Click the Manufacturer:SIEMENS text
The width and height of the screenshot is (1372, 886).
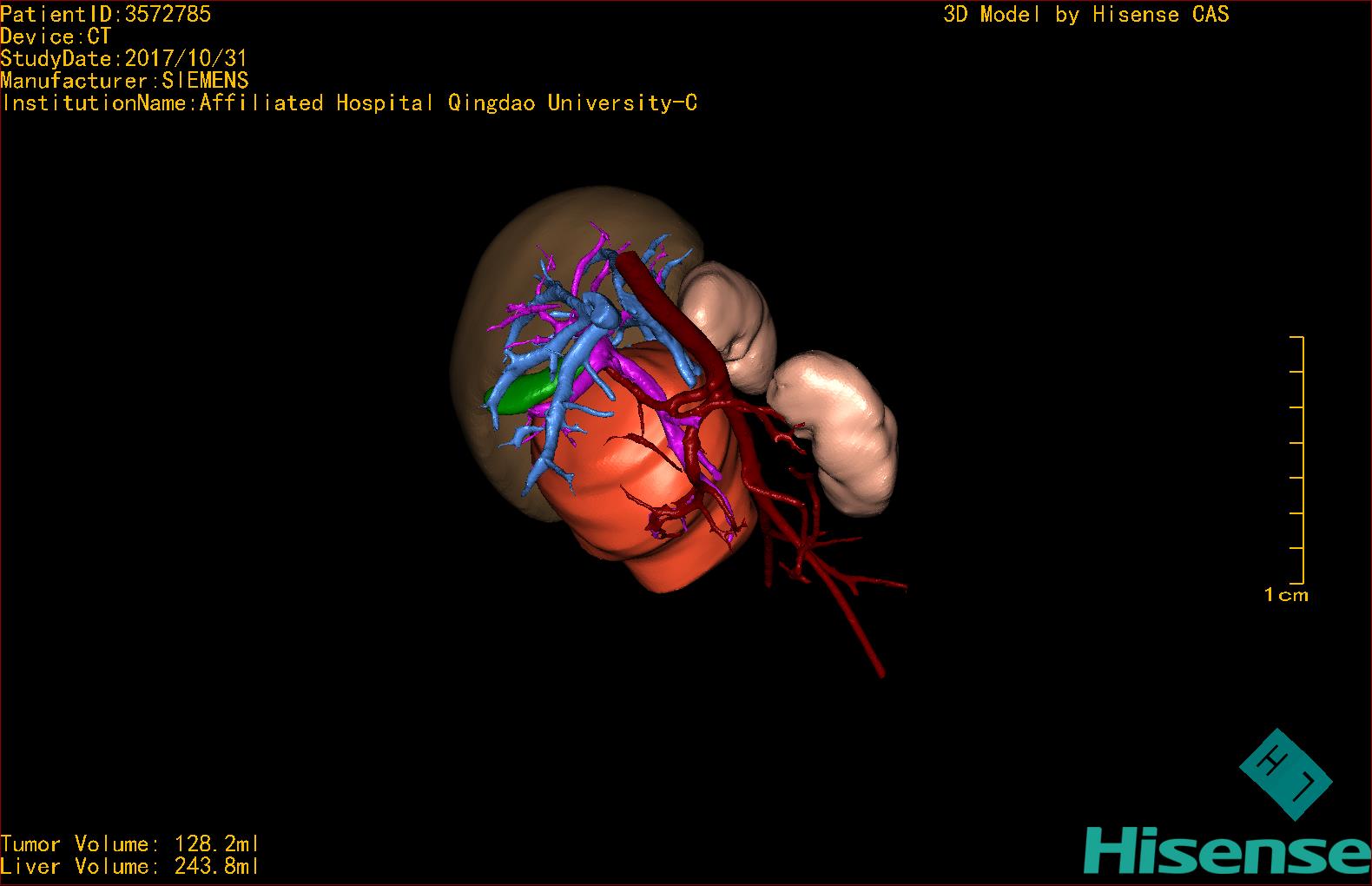124,81
